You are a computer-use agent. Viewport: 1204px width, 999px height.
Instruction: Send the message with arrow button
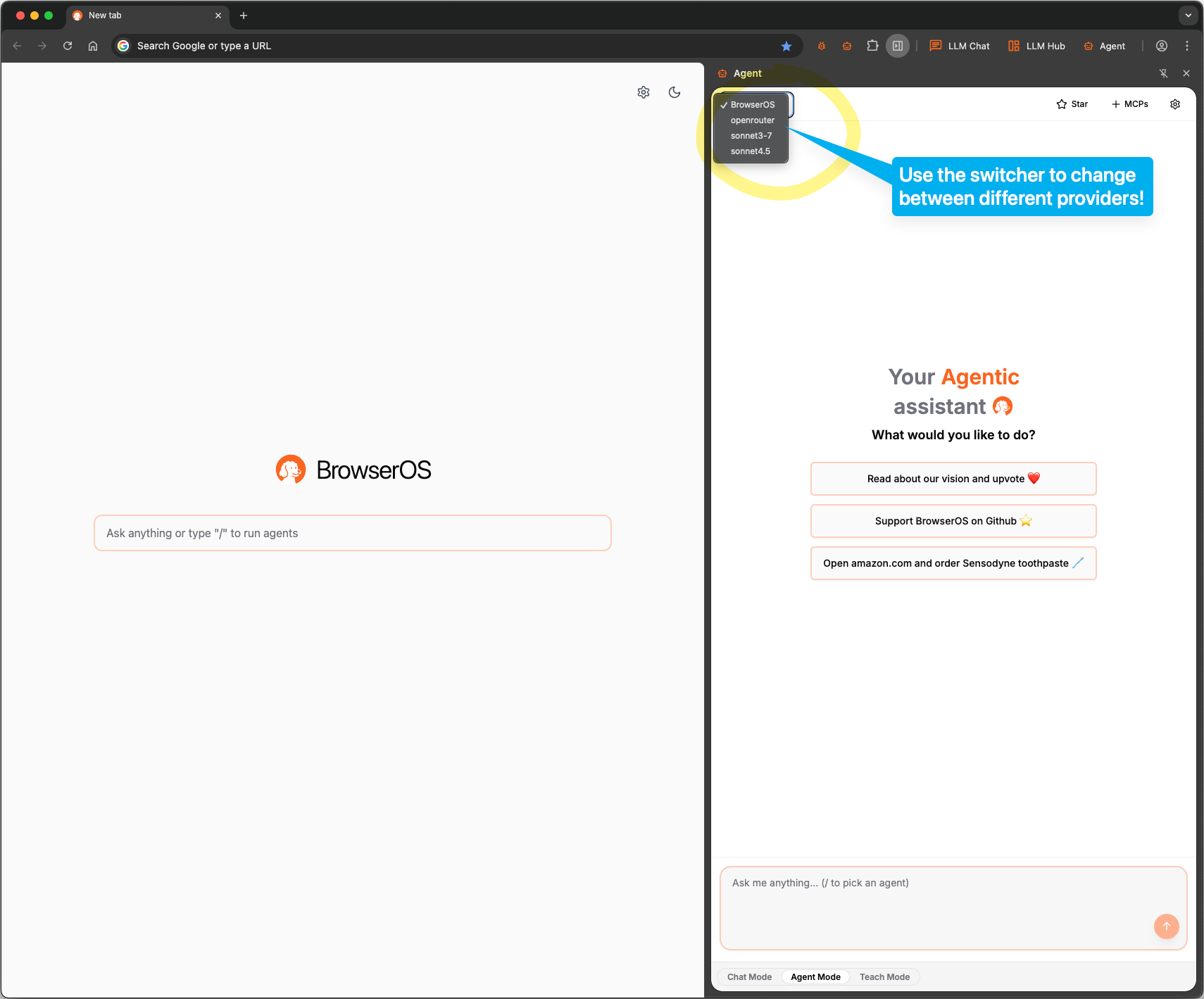(x=1167, y=926)
